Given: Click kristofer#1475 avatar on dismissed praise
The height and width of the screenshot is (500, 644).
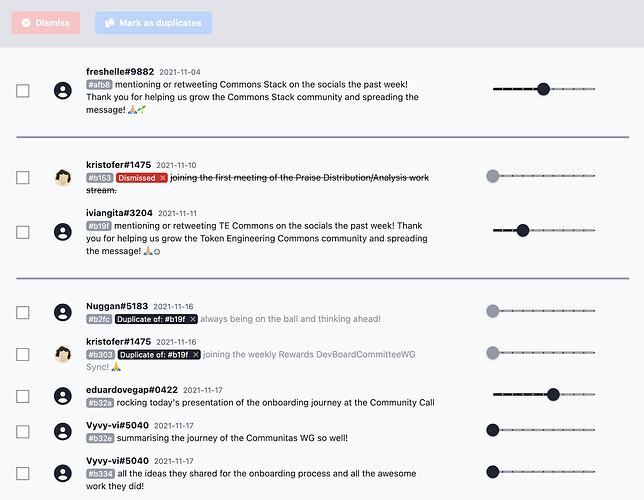Looking at the screenshot, I should (63, 177).
